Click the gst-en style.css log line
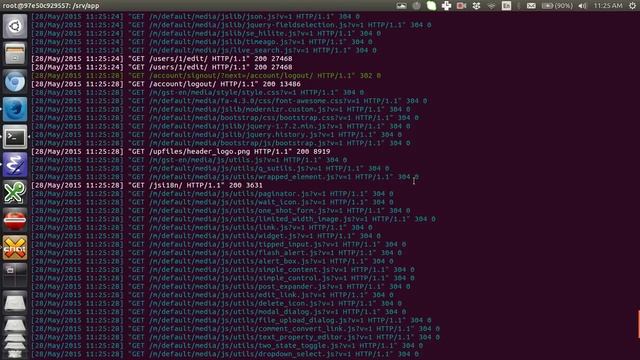This screenshot has width=640, height=360. (x=198, y=93)
